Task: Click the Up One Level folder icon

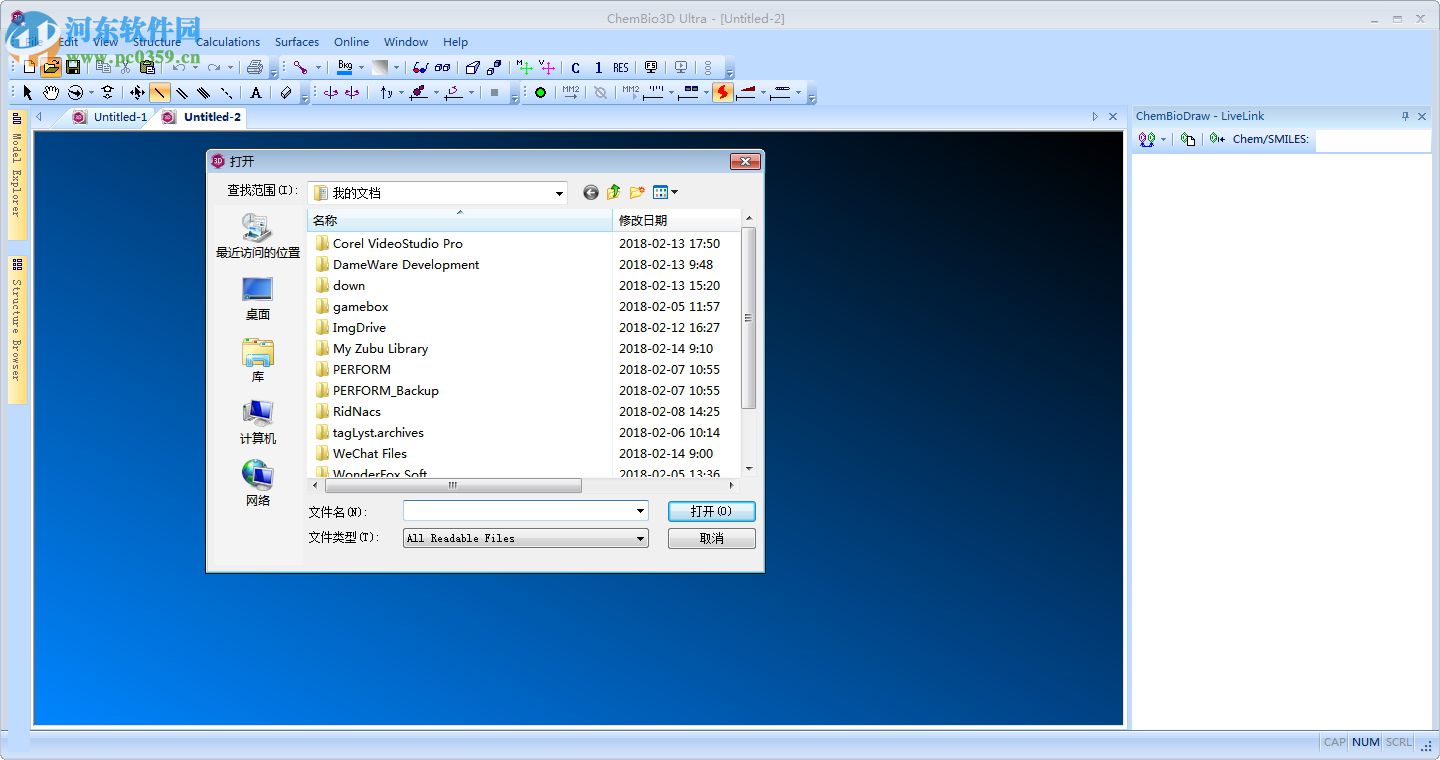Action: (x=614, y=192)
